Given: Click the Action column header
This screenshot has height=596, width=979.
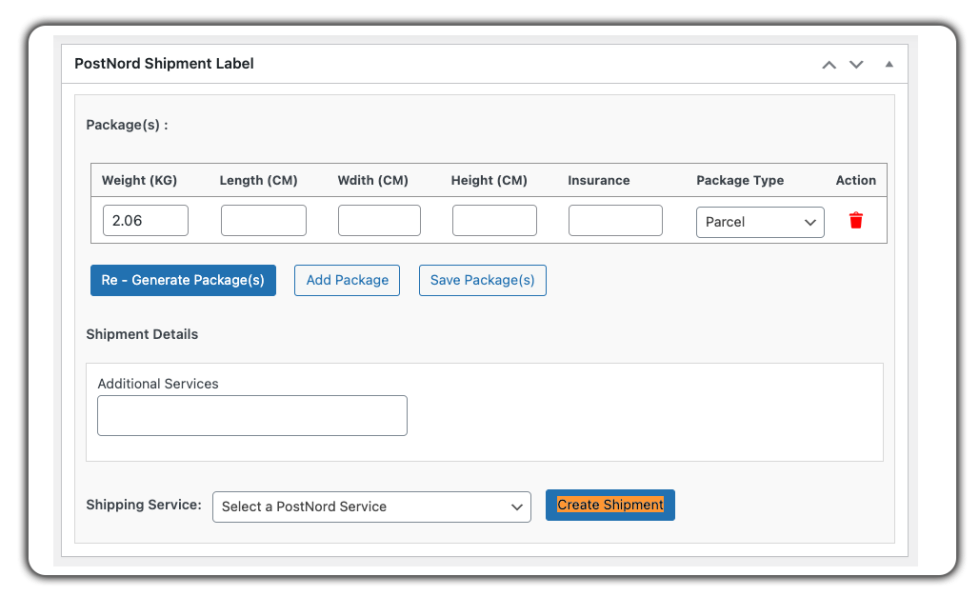Looking at the screenshot, I should point(855,180).
